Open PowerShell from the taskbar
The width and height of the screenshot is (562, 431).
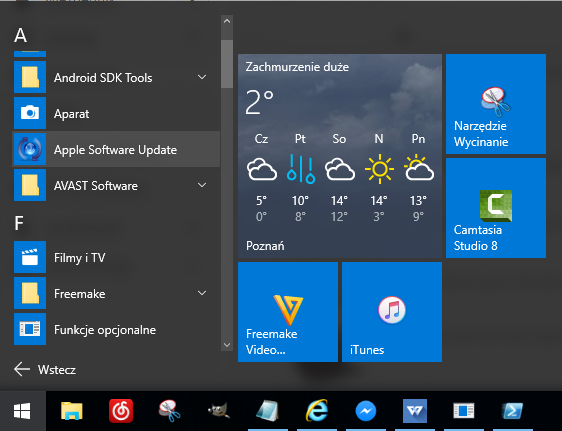[513, 411]
